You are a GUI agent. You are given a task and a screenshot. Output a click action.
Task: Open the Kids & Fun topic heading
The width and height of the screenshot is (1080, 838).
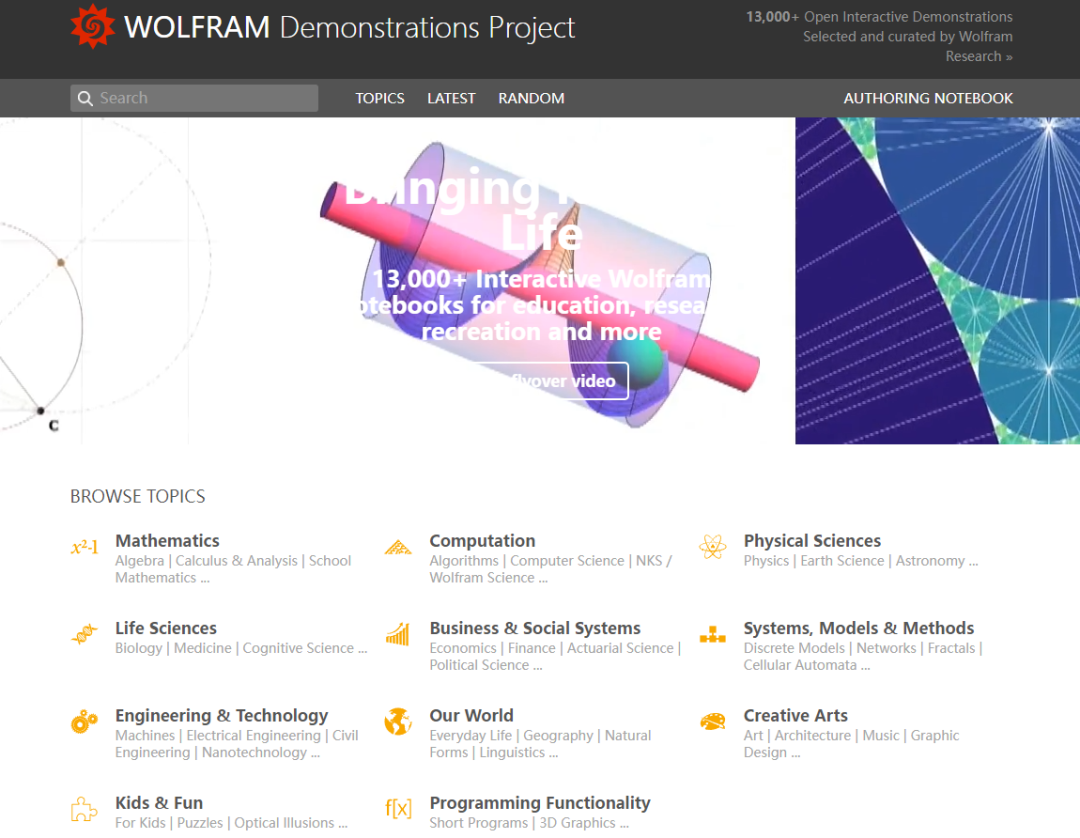click(x=159, y=803)
